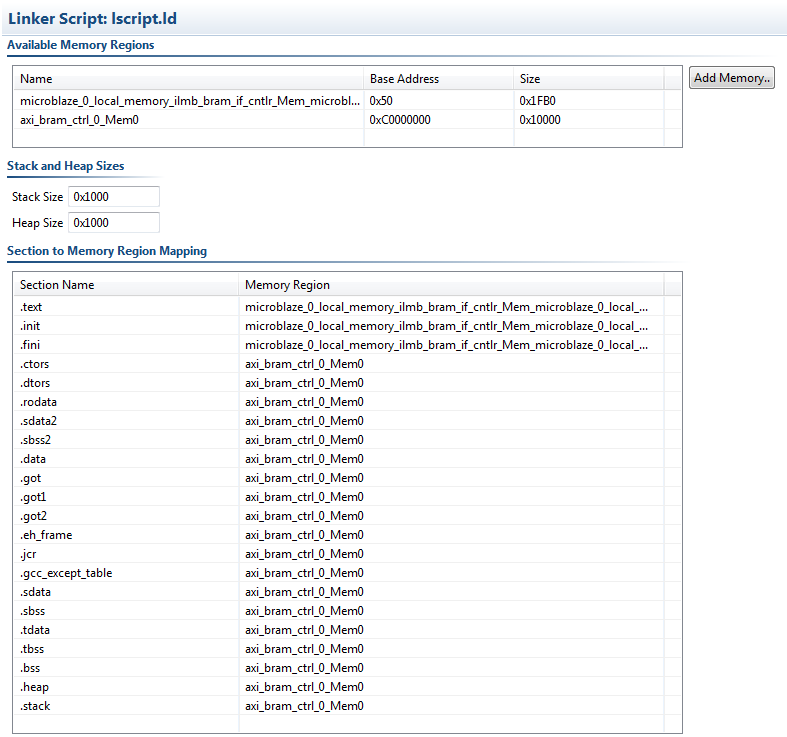Select the .heap section name
Screen dimensions: 787x737
(x=34, y=687)
